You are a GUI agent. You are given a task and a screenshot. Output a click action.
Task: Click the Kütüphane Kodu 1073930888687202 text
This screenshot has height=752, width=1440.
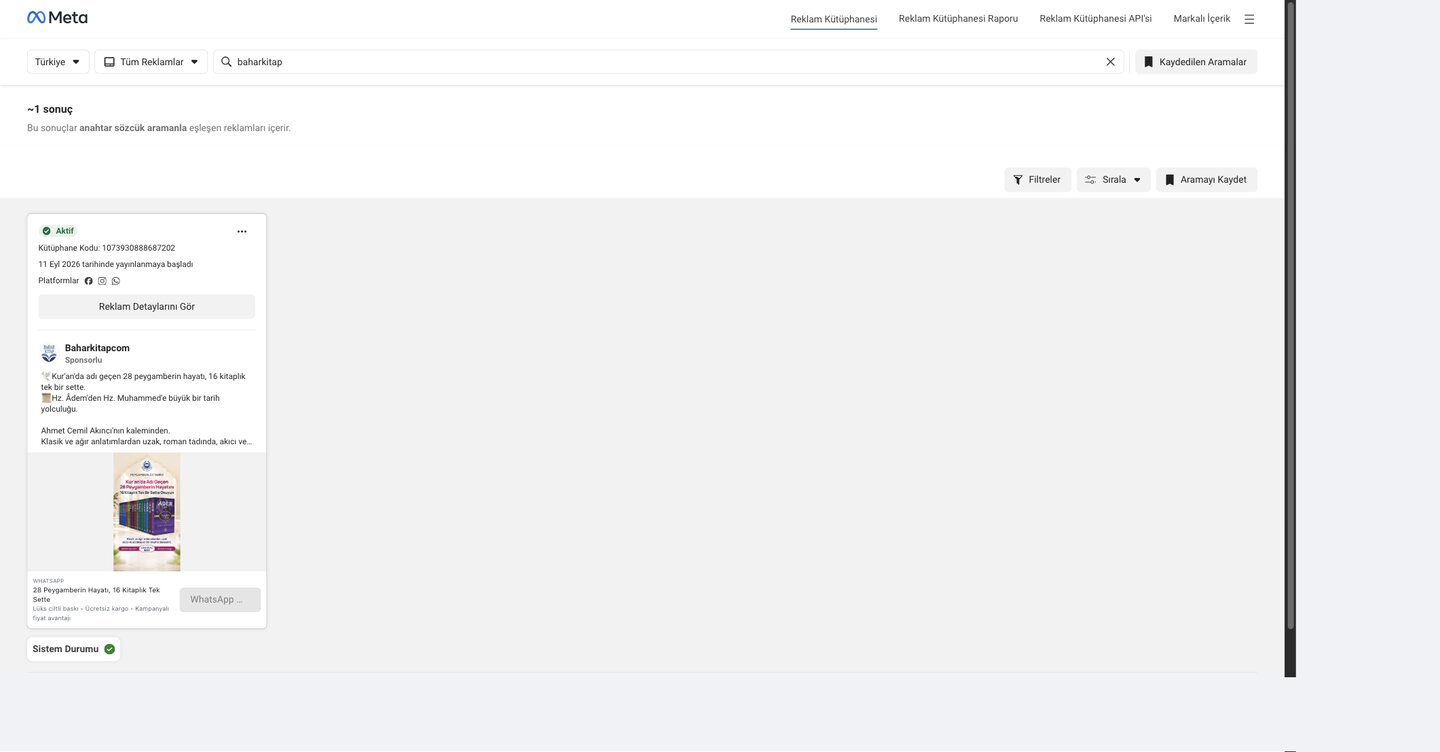107,248
